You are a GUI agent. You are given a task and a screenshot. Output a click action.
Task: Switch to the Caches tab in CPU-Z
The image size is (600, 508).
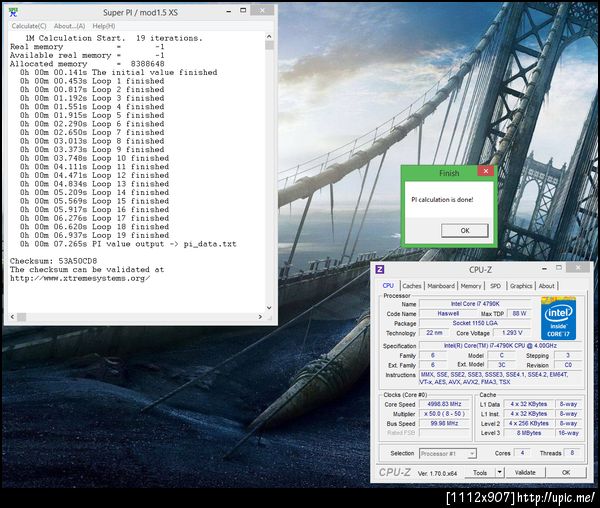[x=412, y=286]
